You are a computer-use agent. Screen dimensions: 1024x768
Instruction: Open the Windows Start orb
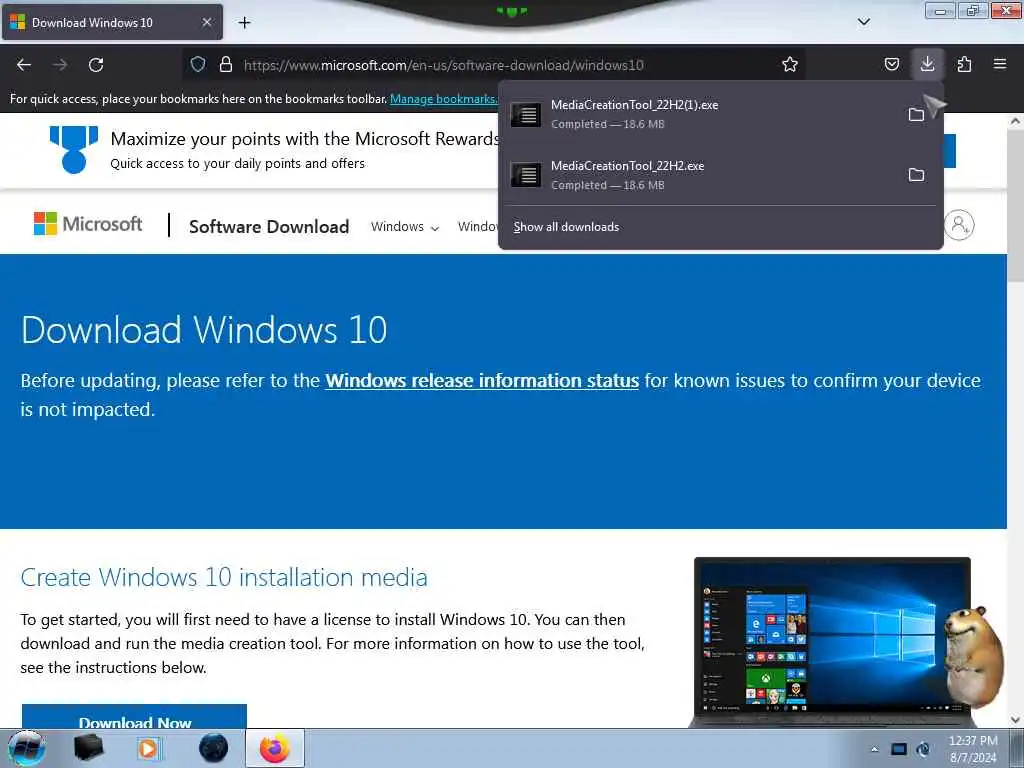pos(27,748)
